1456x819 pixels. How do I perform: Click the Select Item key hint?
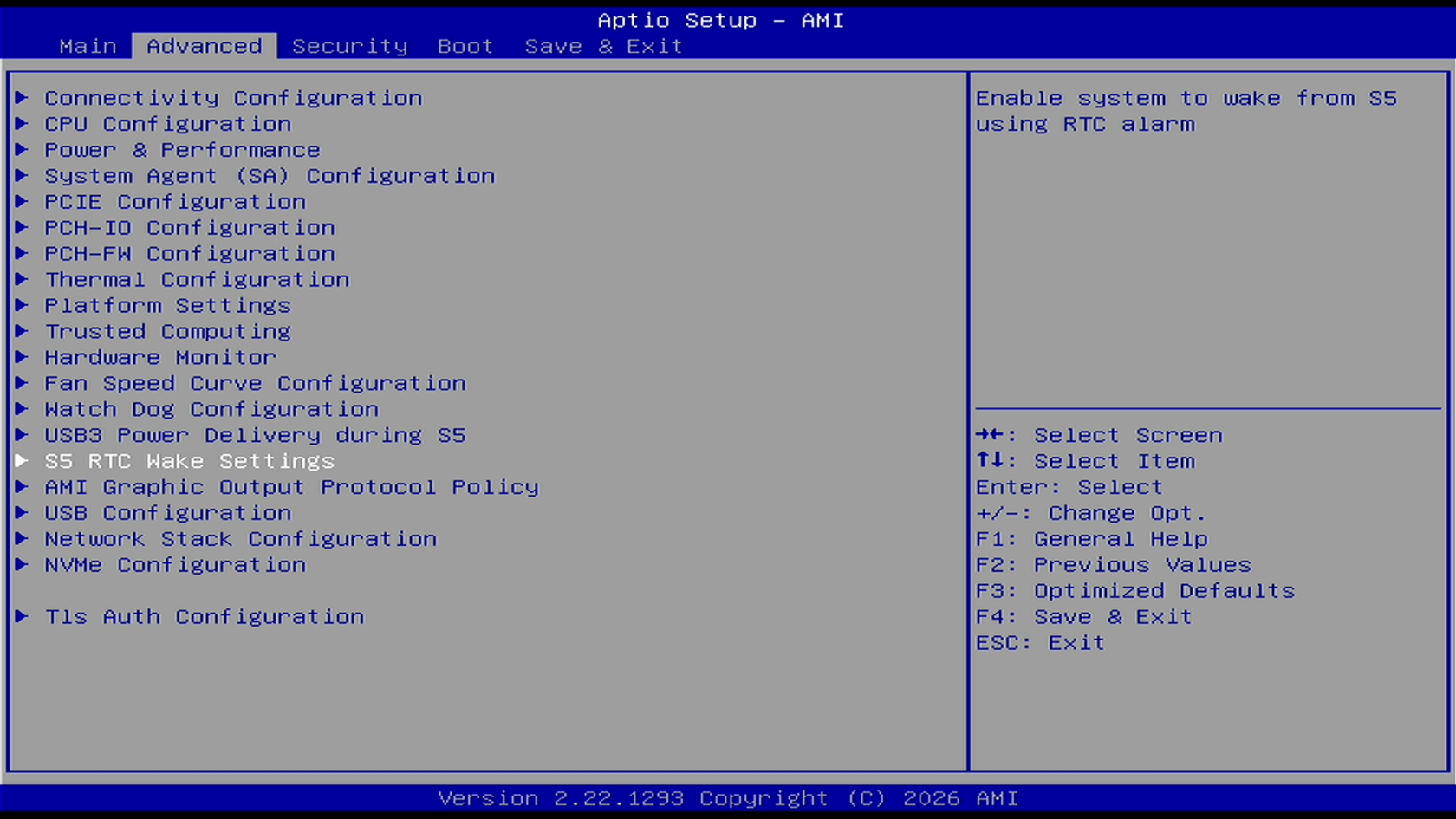pyautogui.click(x=1085, y=461)
